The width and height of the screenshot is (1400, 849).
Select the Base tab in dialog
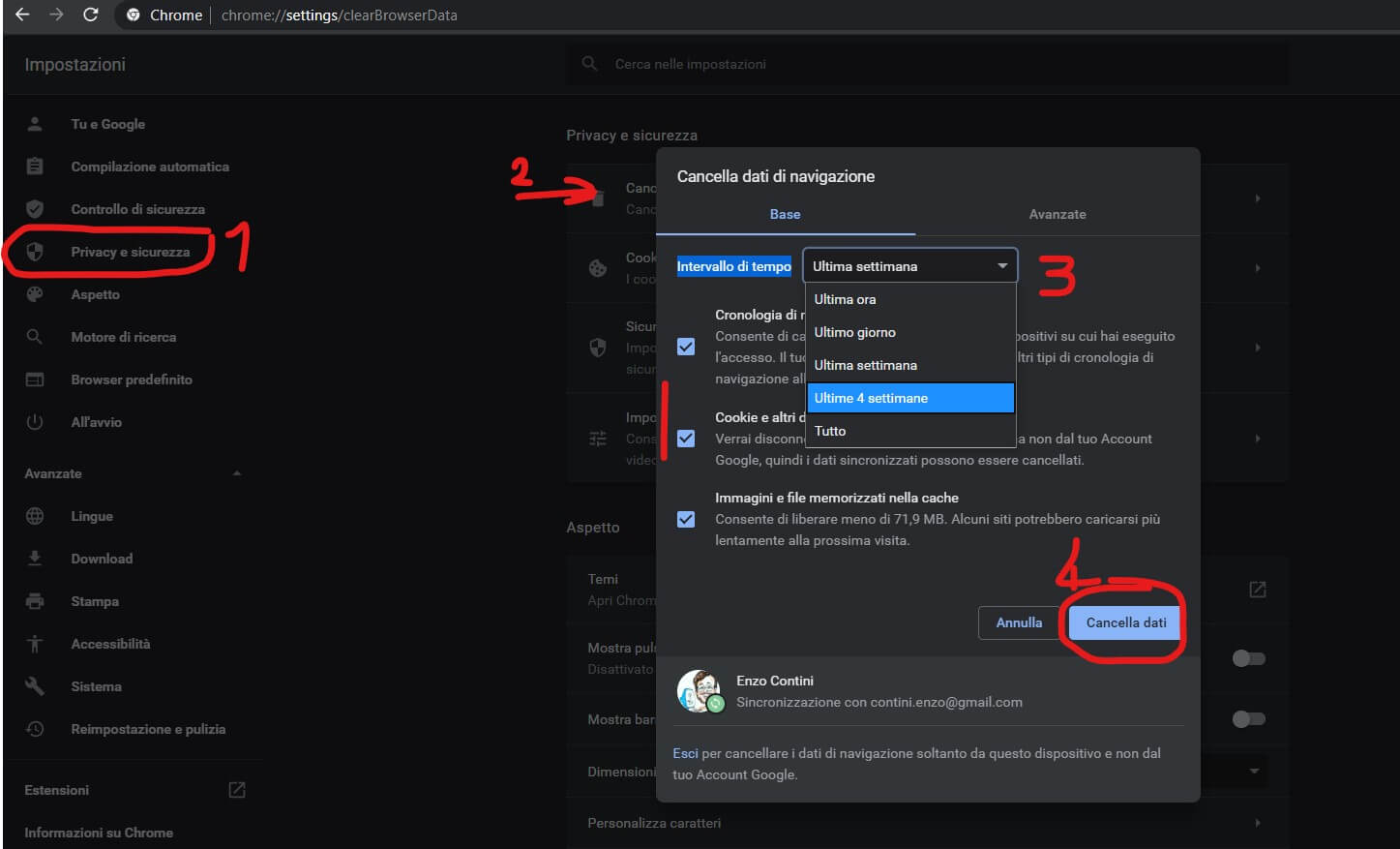[785, 214]
